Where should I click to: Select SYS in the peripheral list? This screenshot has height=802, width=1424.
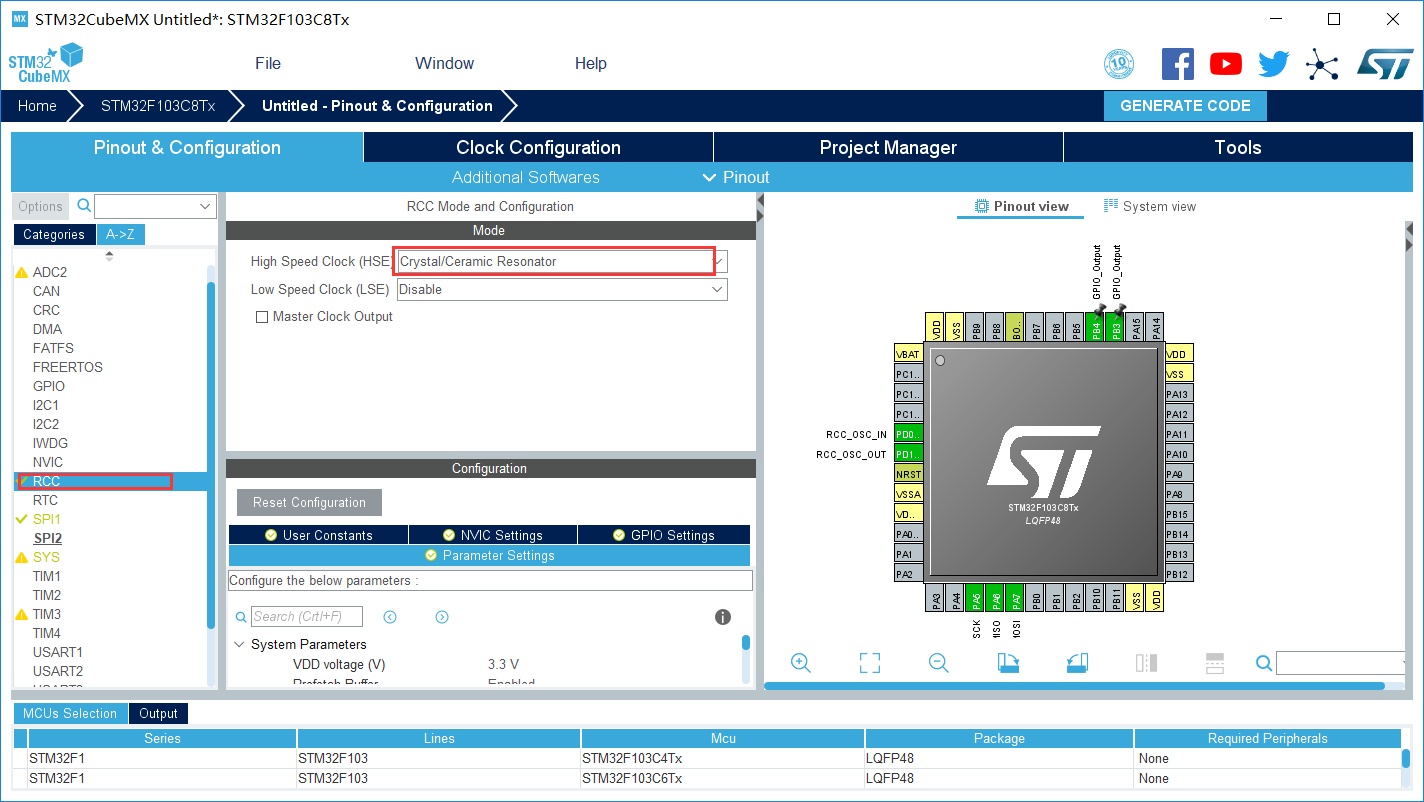pyautogui.click(x=46, y=557)
